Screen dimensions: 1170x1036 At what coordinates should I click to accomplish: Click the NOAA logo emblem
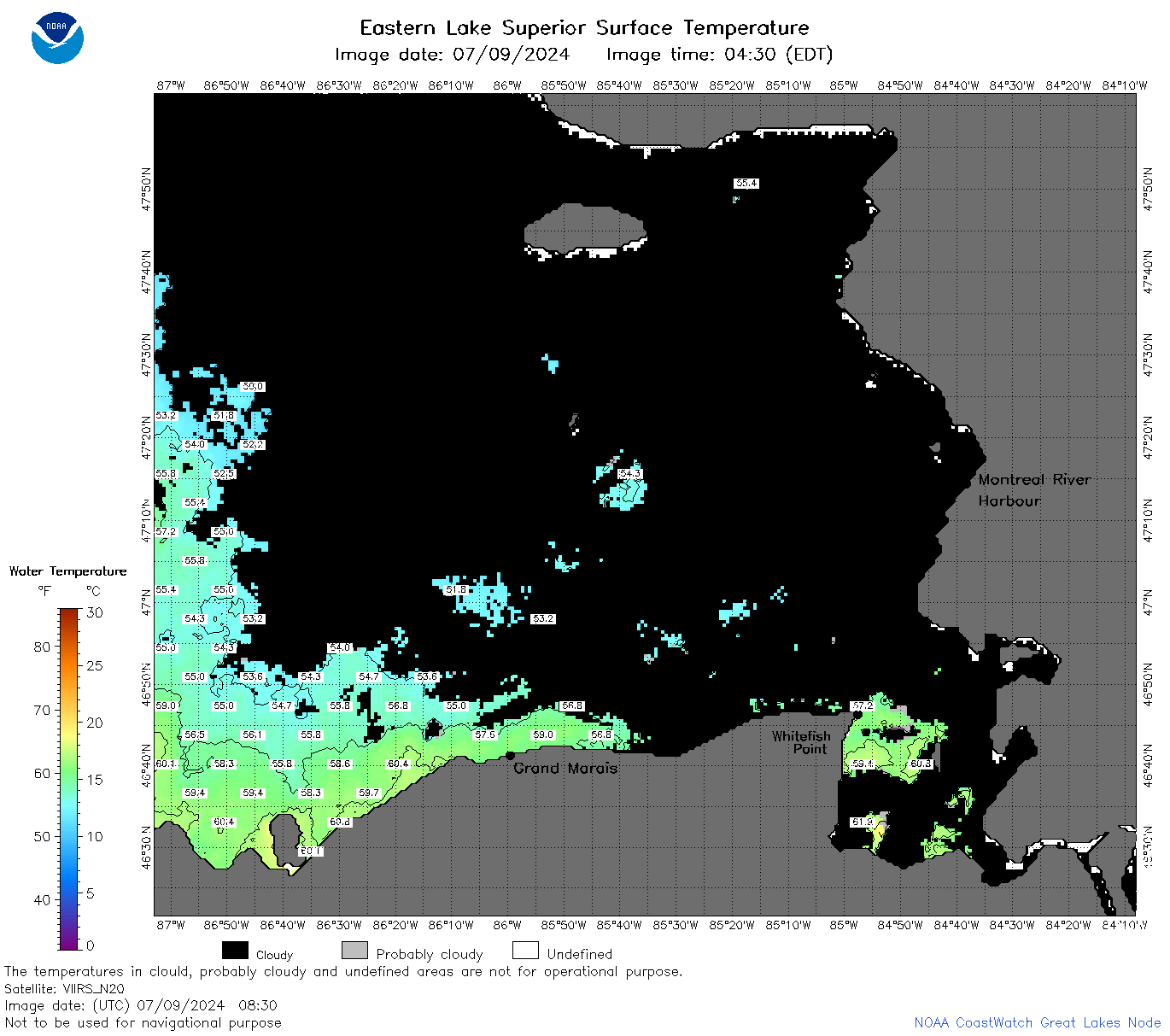pyautogui.click(x=57, y=38)
